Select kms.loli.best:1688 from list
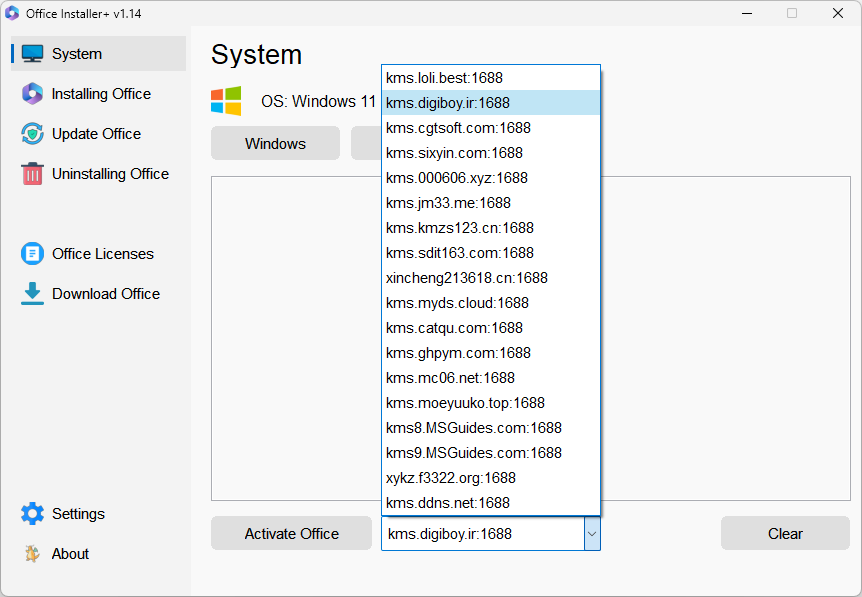The height and width of the screenshot is (597, 862). pyautogui.click(x=491, y=78)
